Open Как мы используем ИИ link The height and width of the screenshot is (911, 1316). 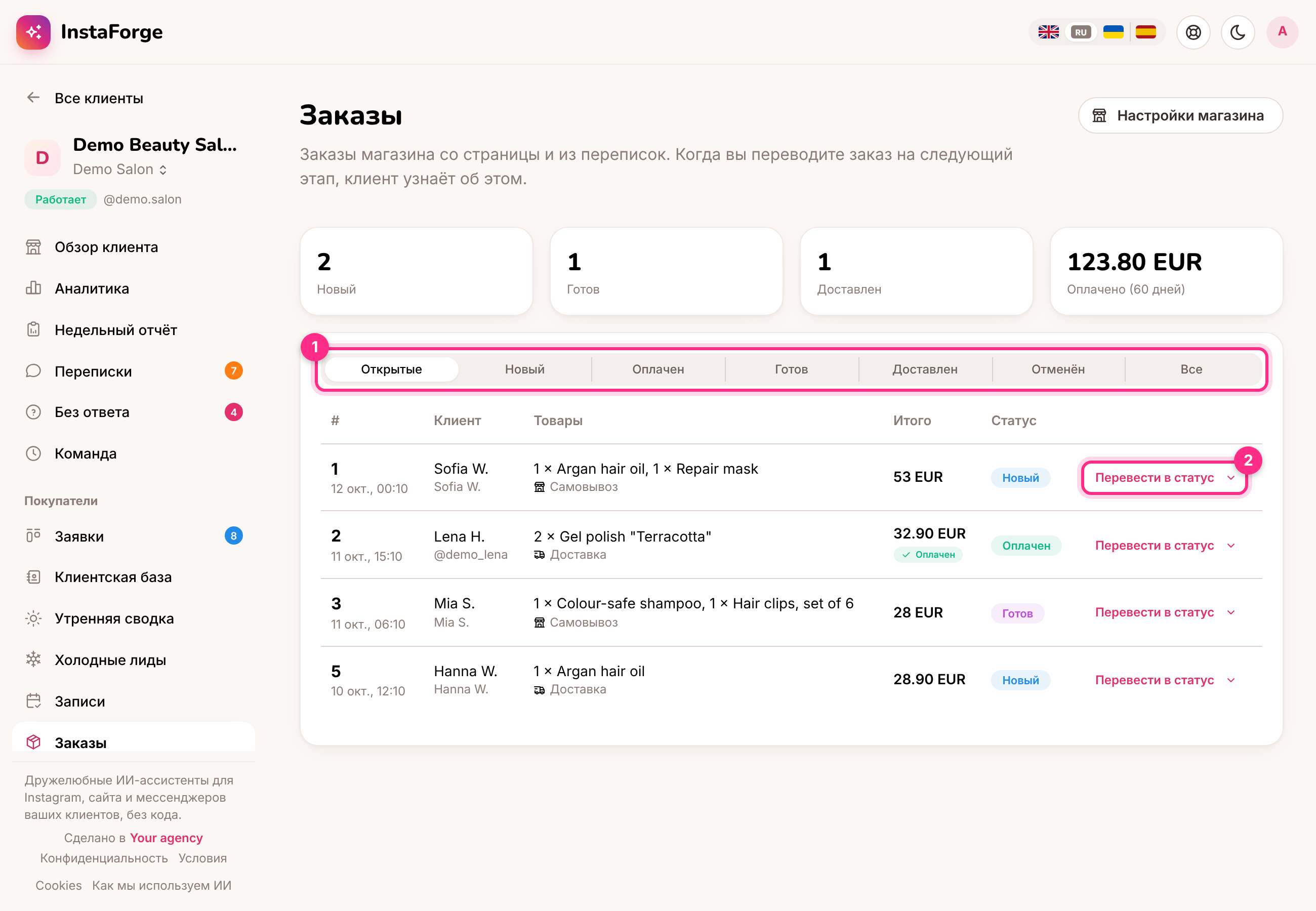pos(161,885)
